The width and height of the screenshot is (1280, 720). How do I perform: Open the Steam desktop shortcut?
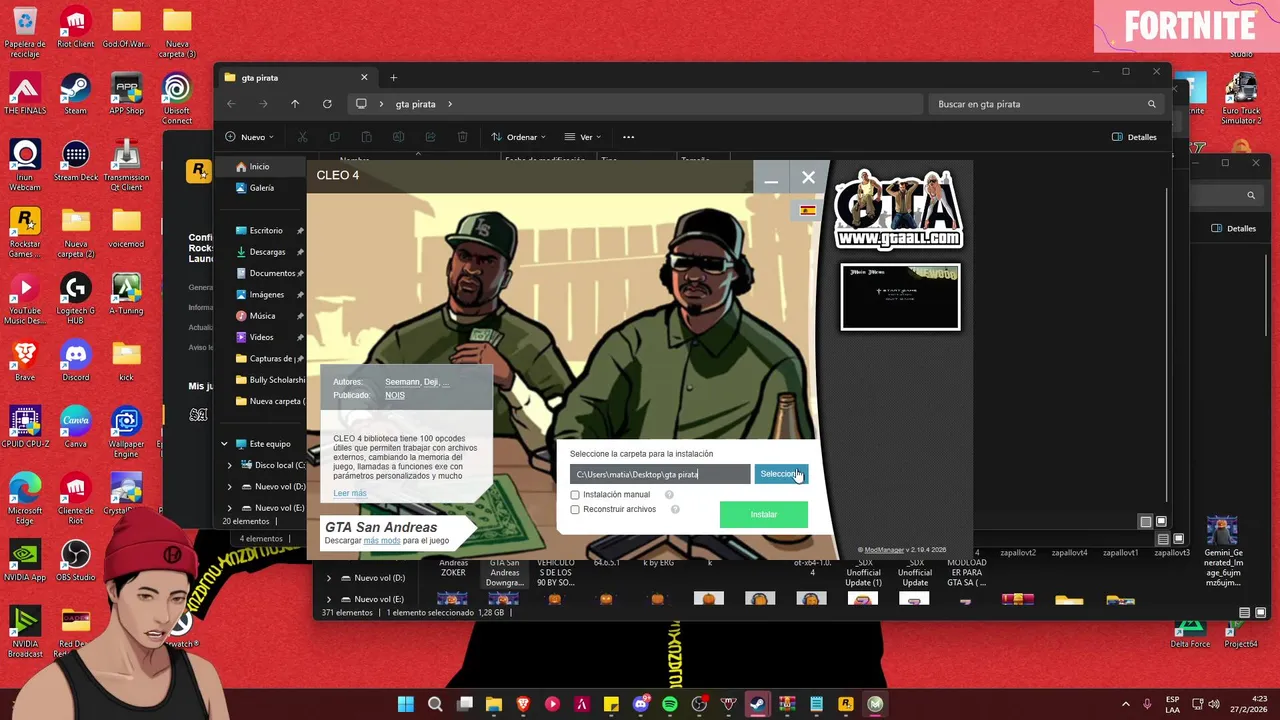[x=75, y=95]
